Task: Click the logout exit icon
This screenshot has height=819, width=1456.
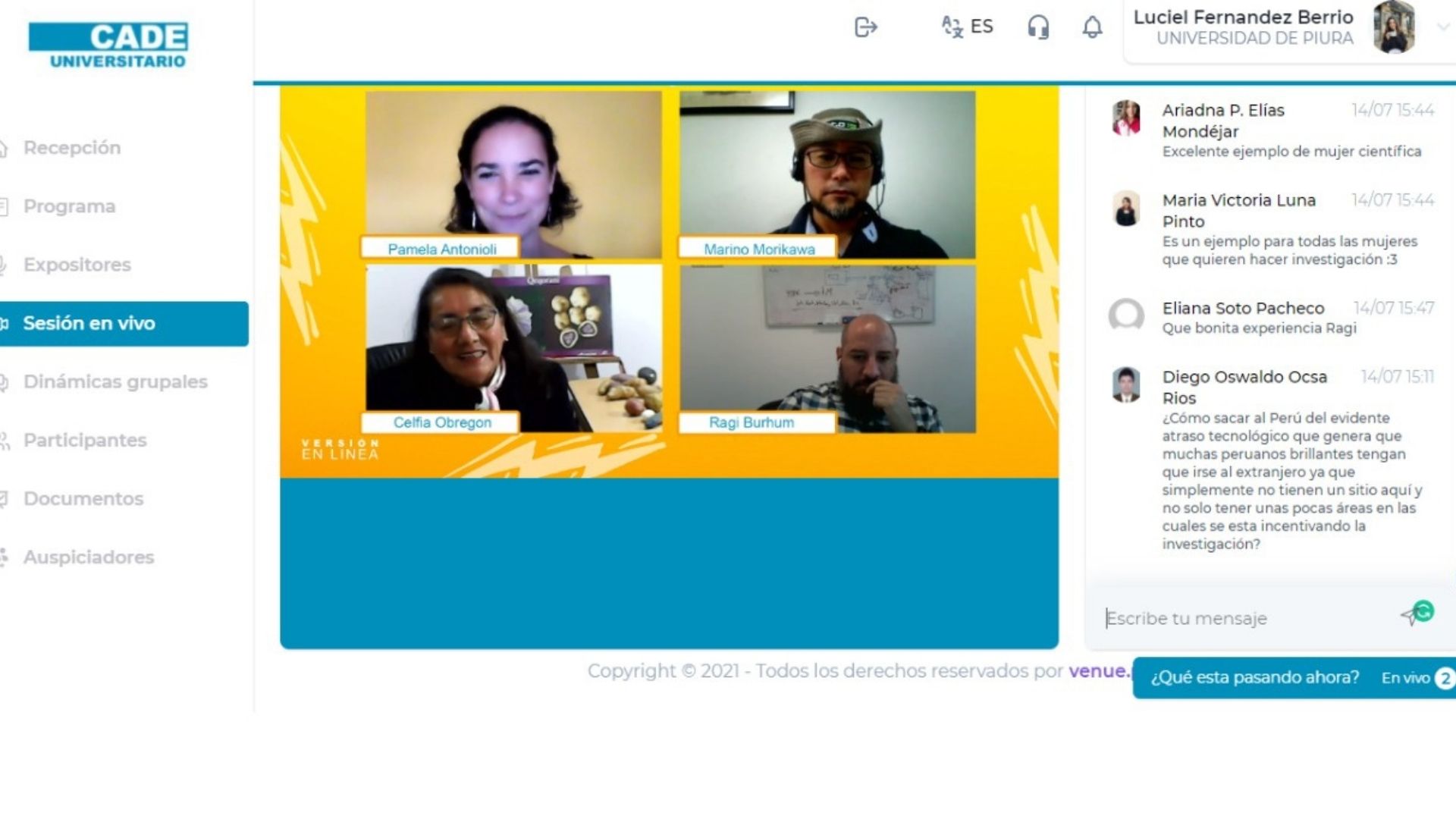Action: point(865,27)
